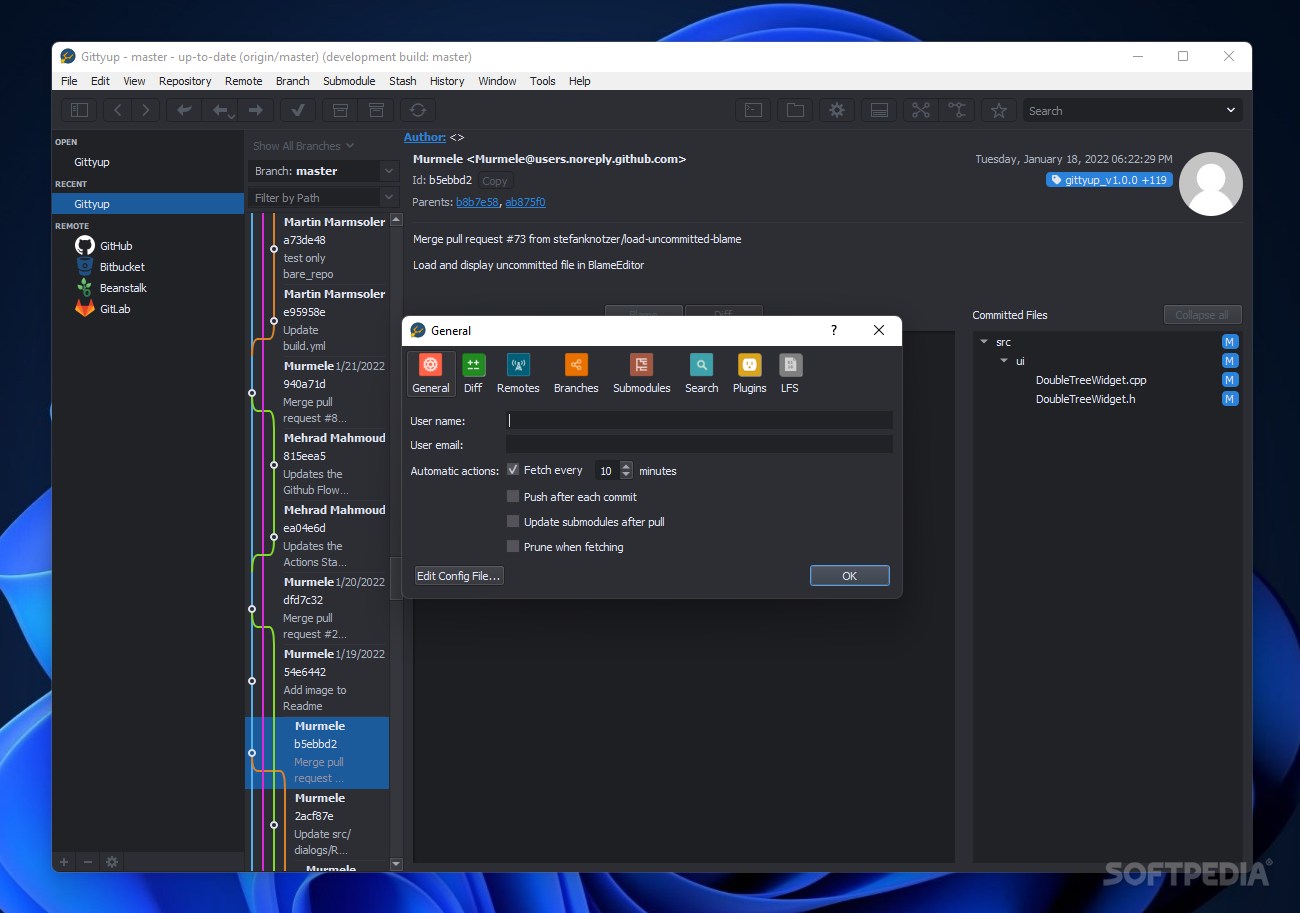The height and width of the screenshot is (913, 1300).
Task: Click the minus icon under the sidebar
Action: point(88,861)
